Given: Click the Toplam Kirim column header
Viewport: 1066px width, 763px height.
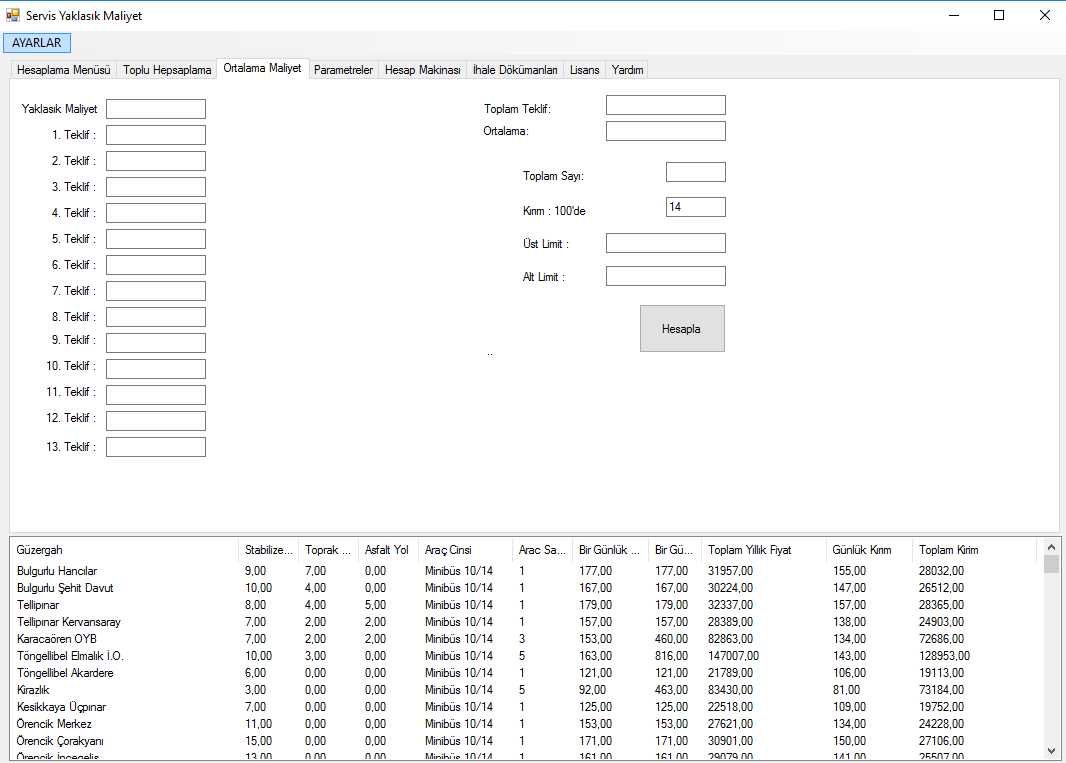Looking at the screenshot, I should [x=974, y=550].
